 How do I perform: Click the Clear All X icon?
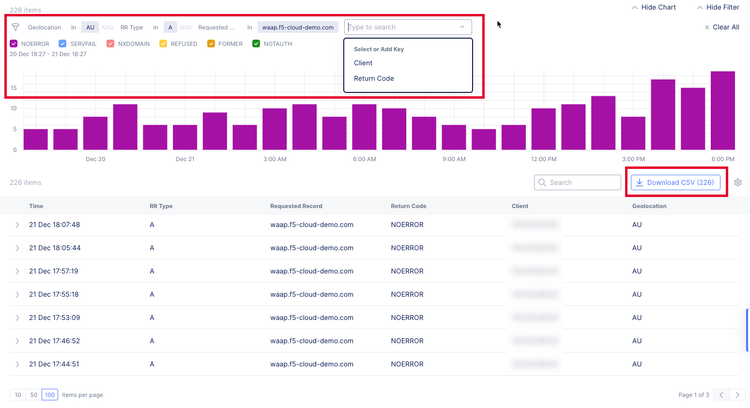tap(707, 28)
